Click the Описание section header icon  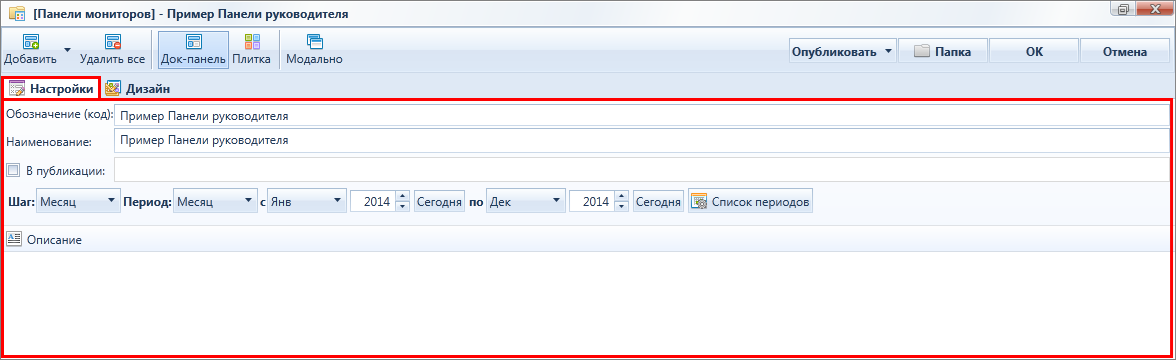pyautogui.click(x=14, y=239)
